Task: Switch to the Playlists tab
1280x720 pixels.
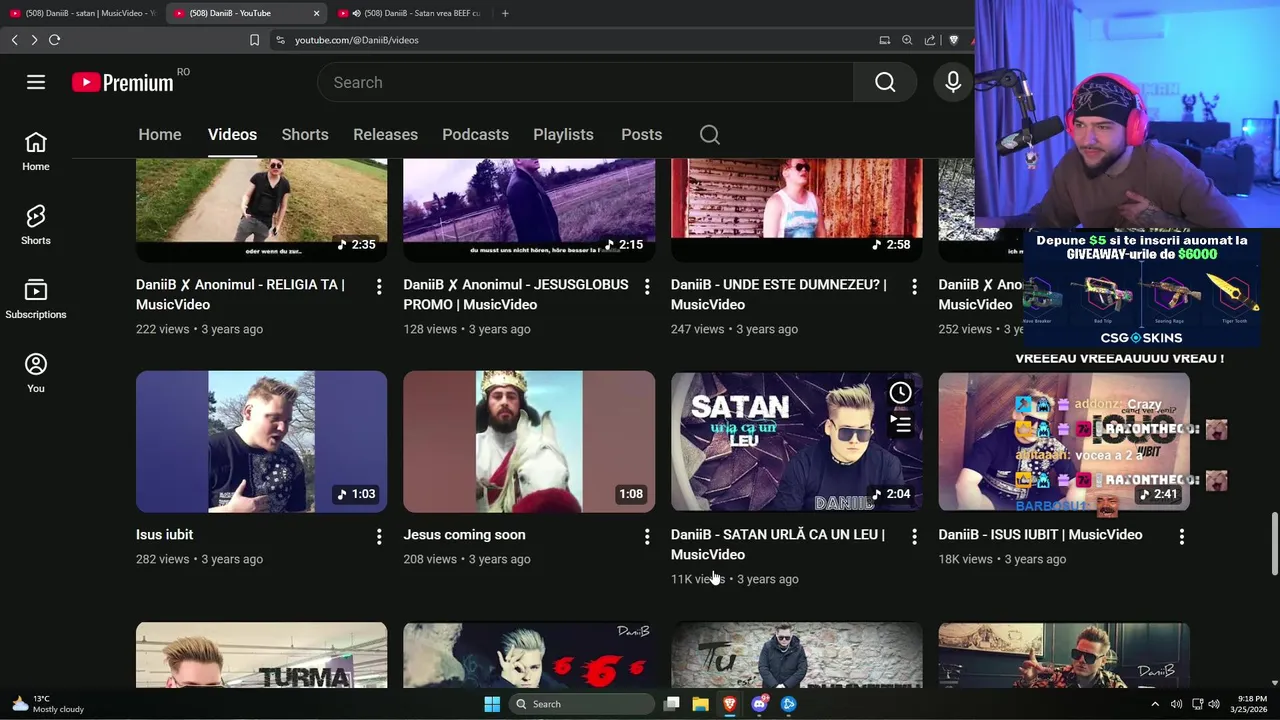Action: pyautogui.click(x=563, y=135)
